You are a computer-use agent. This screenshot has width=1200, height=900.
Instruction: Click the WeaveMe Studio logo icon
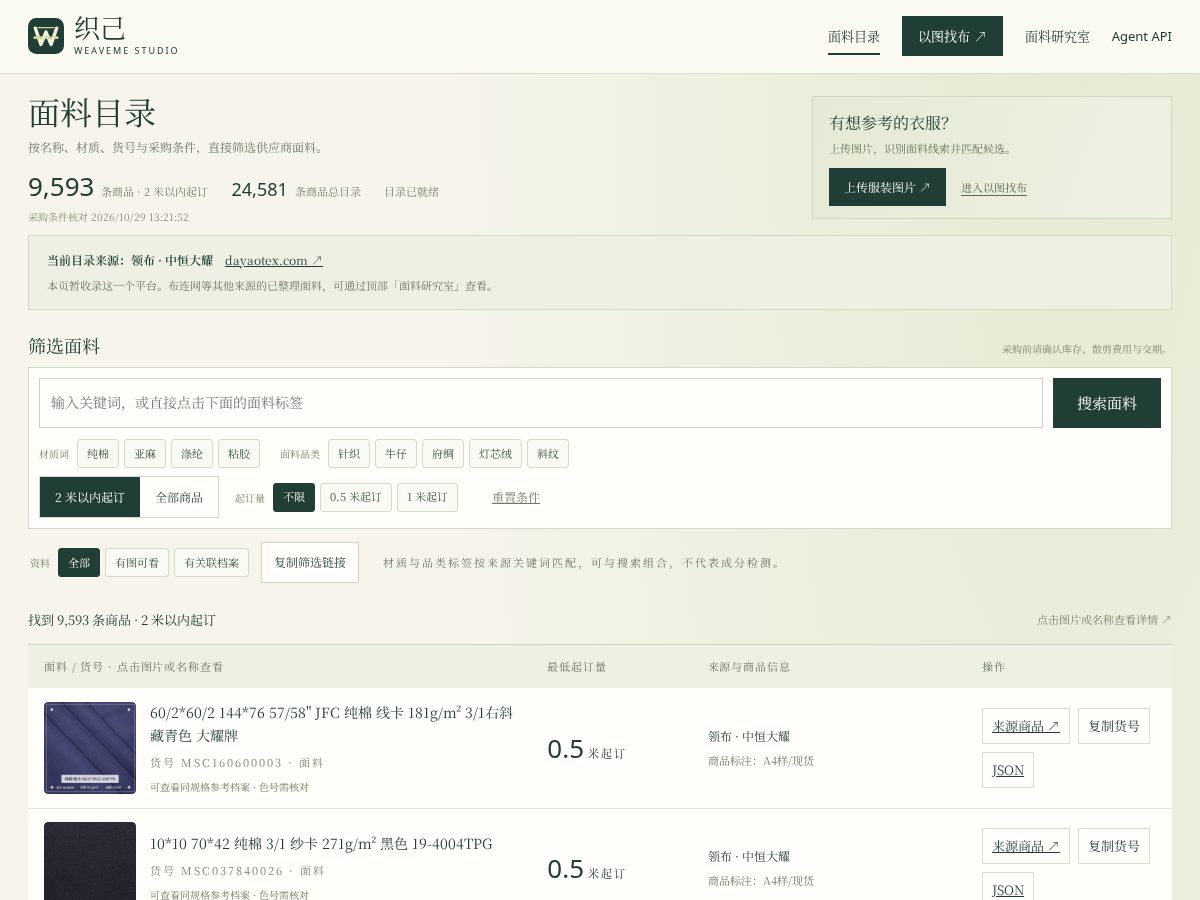46,36
